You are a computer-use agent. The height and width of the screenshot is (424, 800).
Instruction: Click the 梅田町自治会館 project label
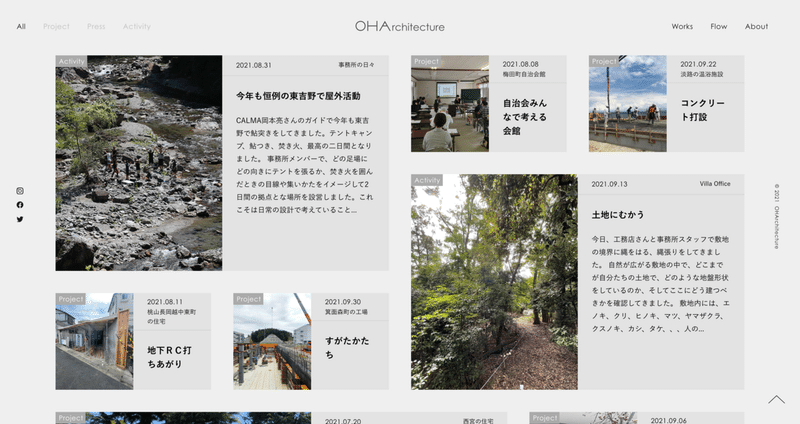click(524, 74)
